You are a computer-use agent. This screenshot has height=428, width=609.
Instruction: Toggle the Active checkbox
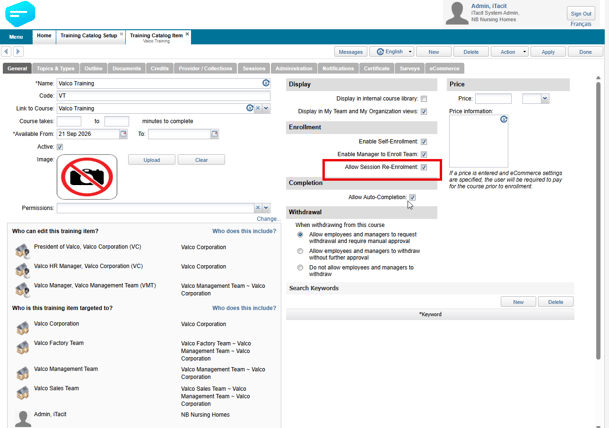point(60,147)
